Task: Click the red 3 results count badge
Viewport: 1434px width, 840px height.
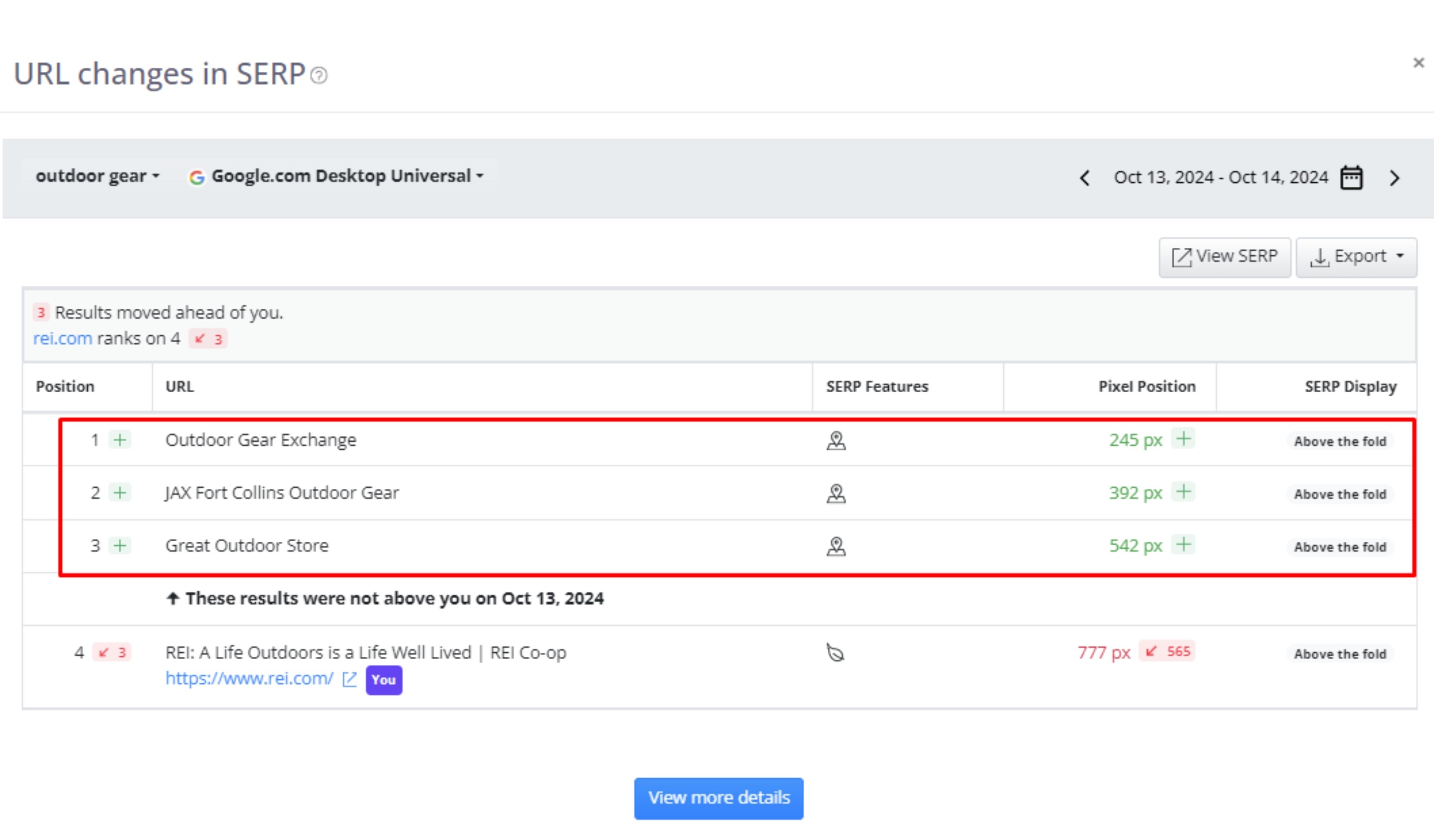Action: [x=41, y=312]
